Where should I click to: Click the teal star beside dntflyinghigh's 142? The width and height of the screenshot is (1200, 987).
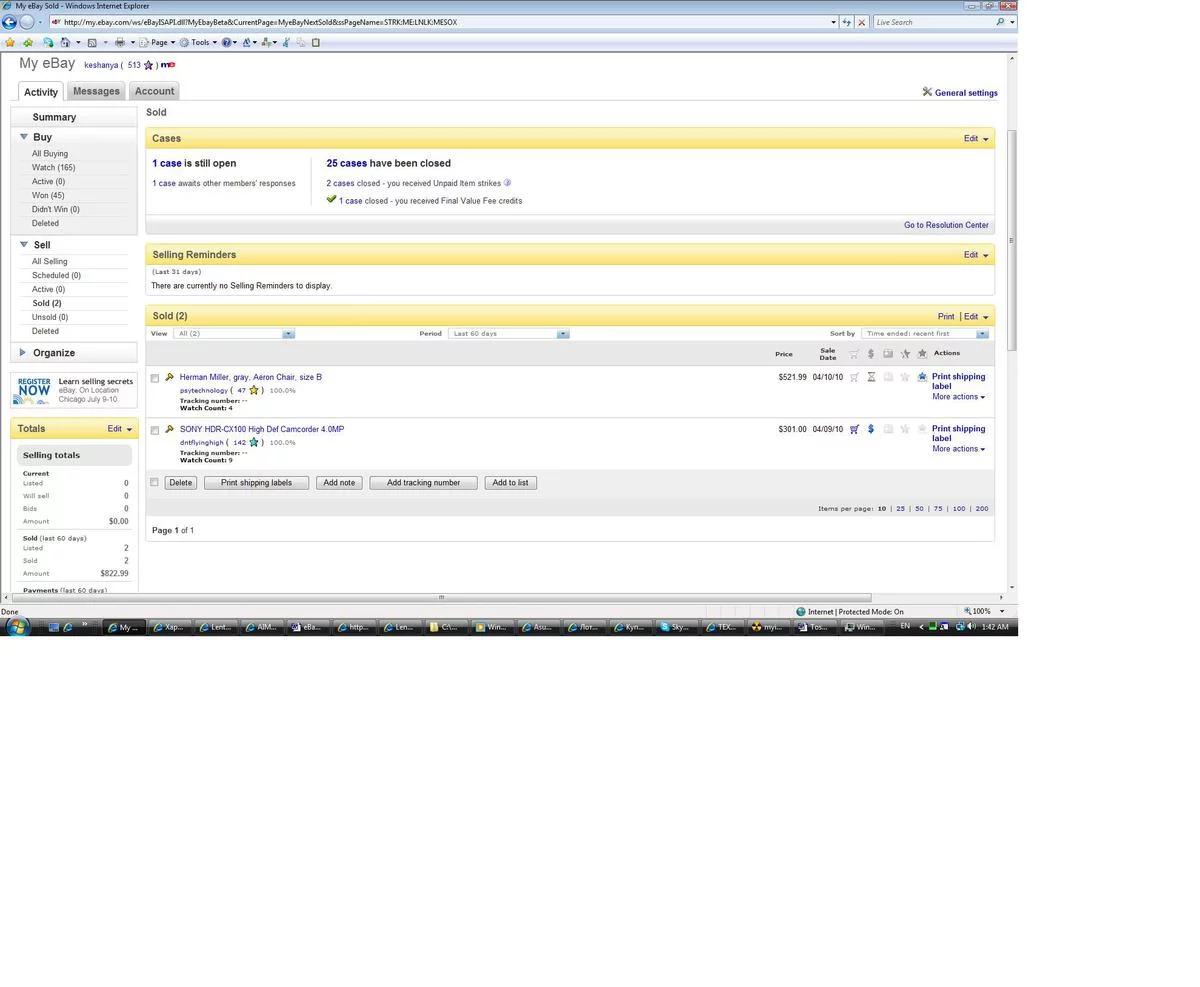(x=254, y=442)
